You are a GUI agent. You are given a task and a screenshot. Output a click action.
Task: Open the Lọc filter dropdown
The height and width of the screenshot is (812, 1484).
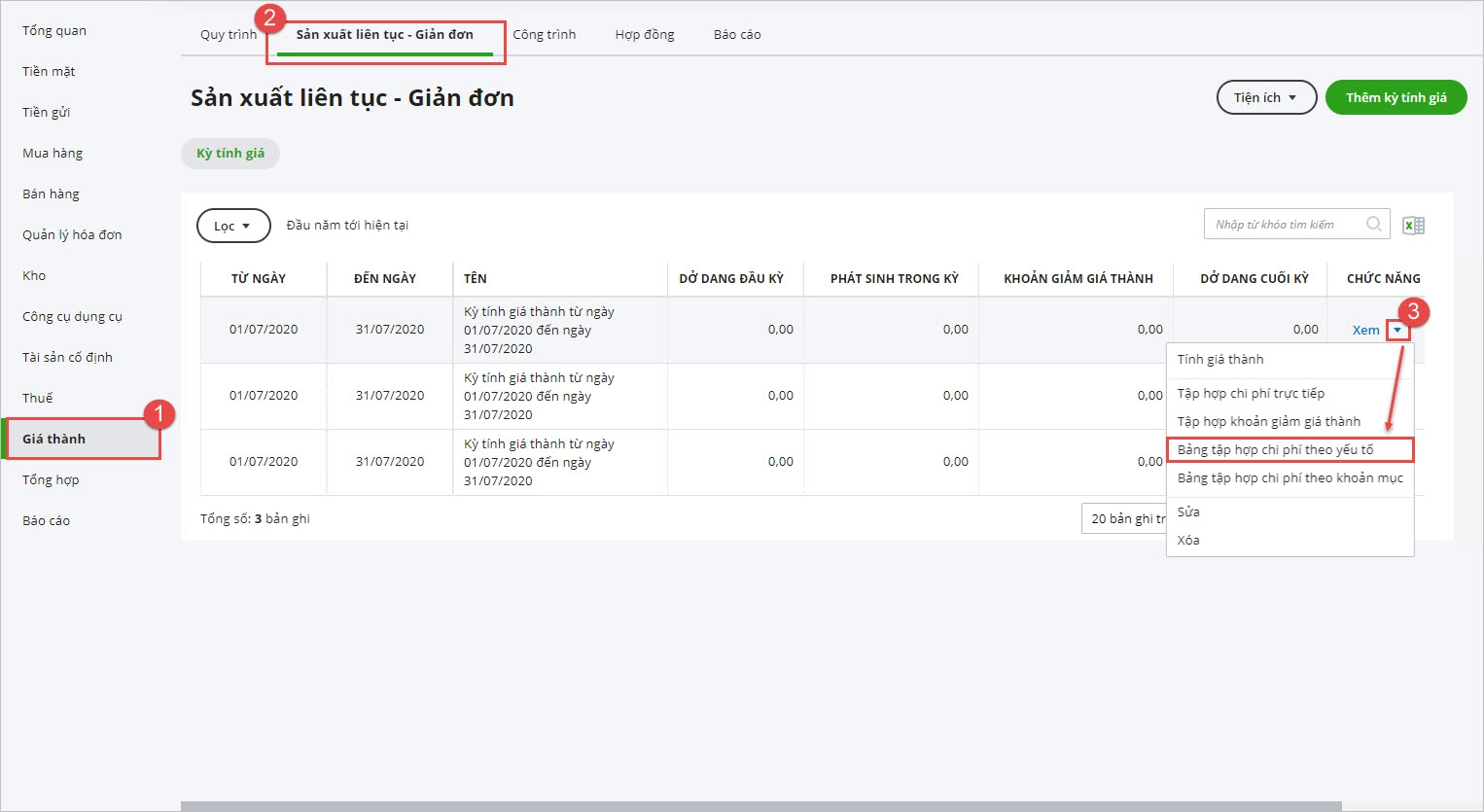[x=233, y=226]
